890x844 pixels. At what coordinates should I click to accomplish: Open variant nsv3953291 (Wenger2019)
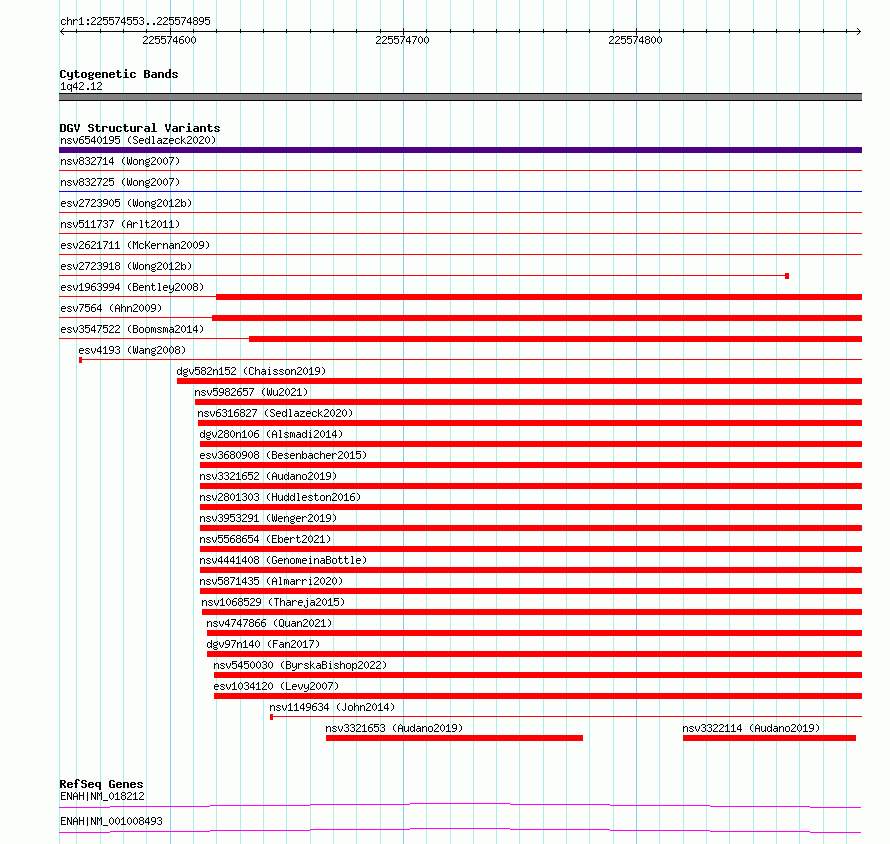coord(268,518)
